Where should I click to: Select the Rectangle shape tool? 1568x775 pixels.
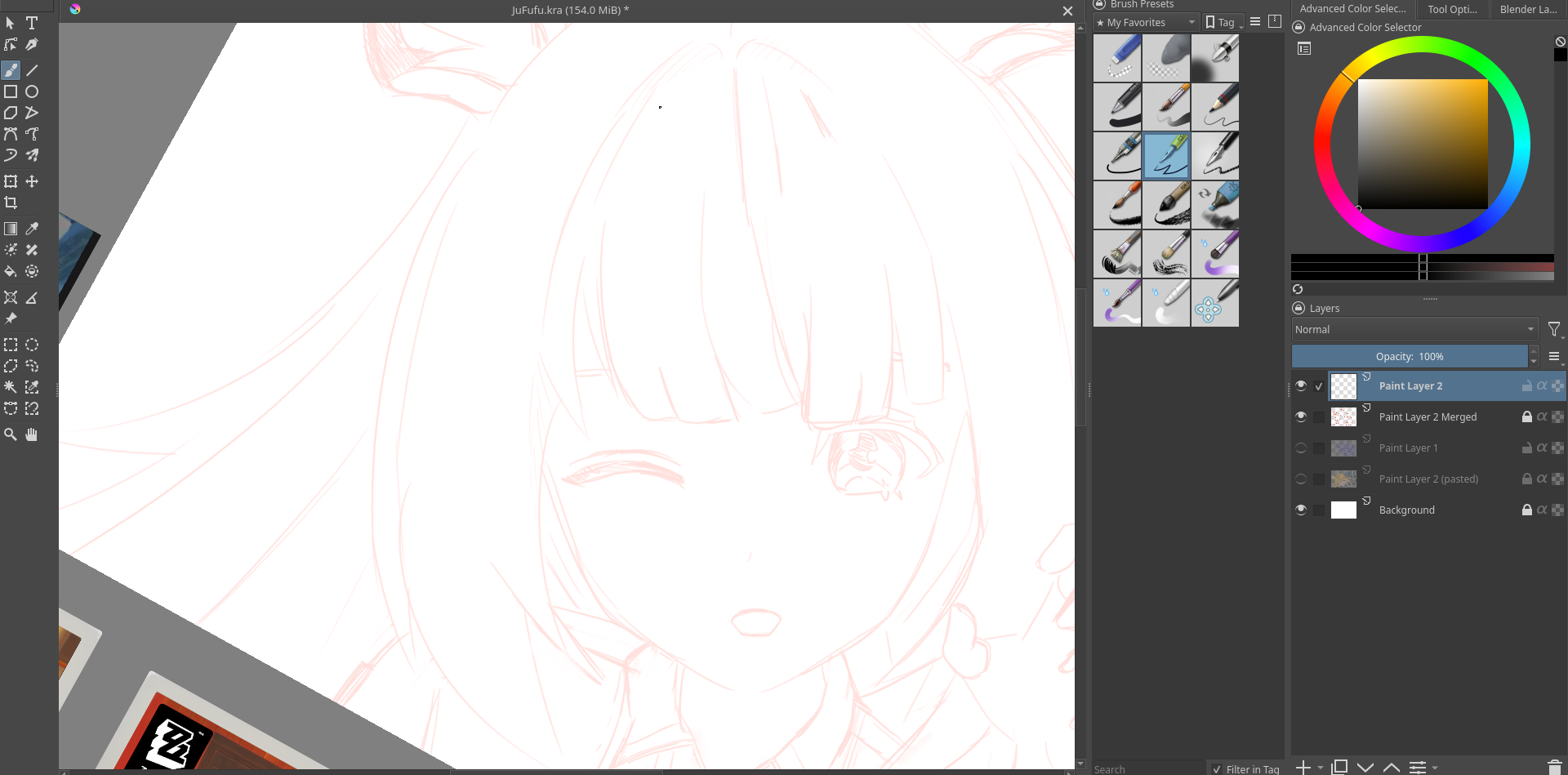[x=11, y=91]
